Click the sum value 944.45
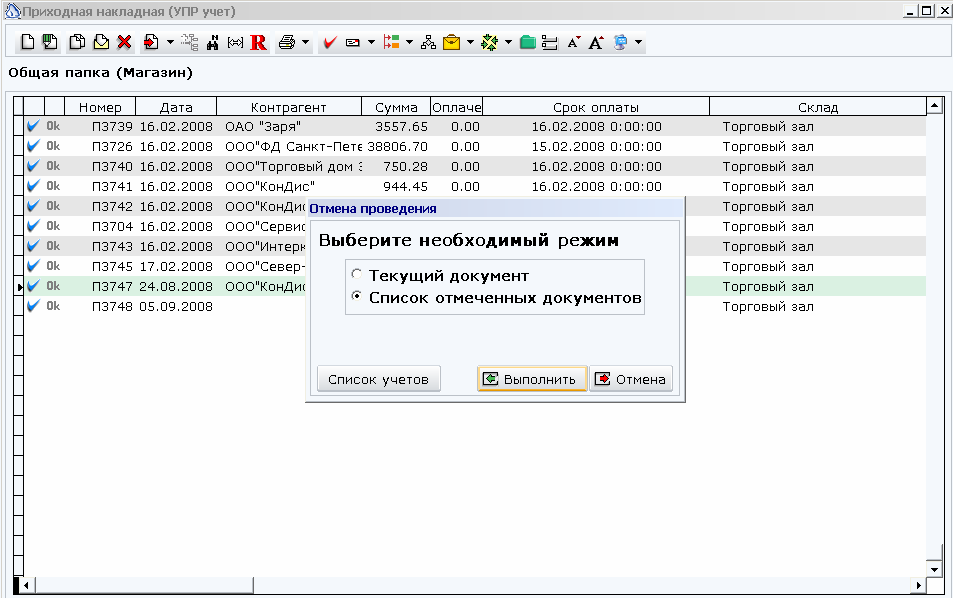The height and width of the screenshot is (598, 953). point(405,187)
